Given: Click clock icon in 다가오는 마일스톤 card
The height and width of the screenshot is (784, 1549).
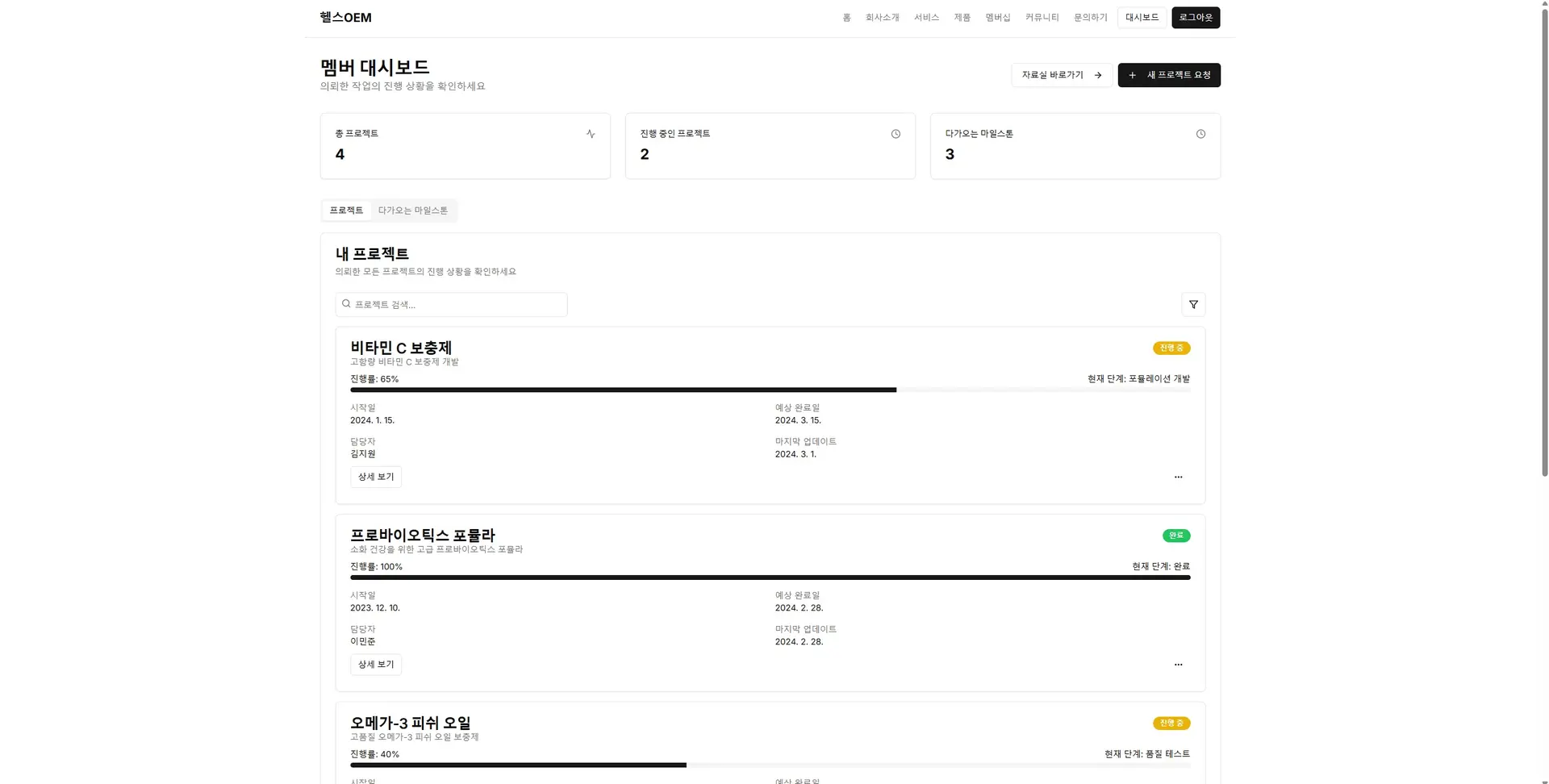Looking at the screenshot, I should click(1200, 134).
